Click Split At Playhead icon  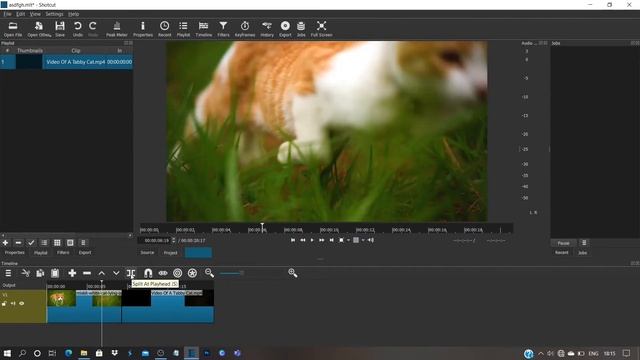click(131, 273)
